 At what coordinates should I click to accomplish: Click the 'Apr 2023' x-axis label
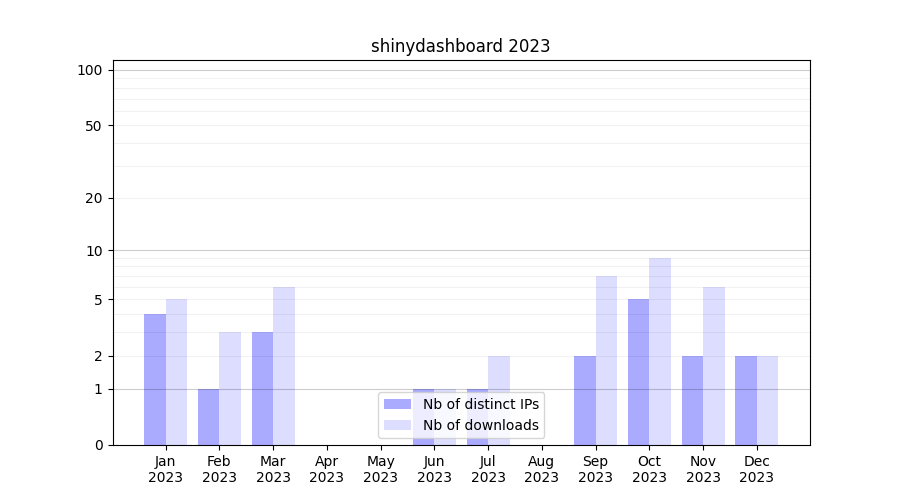click(327, 469)
